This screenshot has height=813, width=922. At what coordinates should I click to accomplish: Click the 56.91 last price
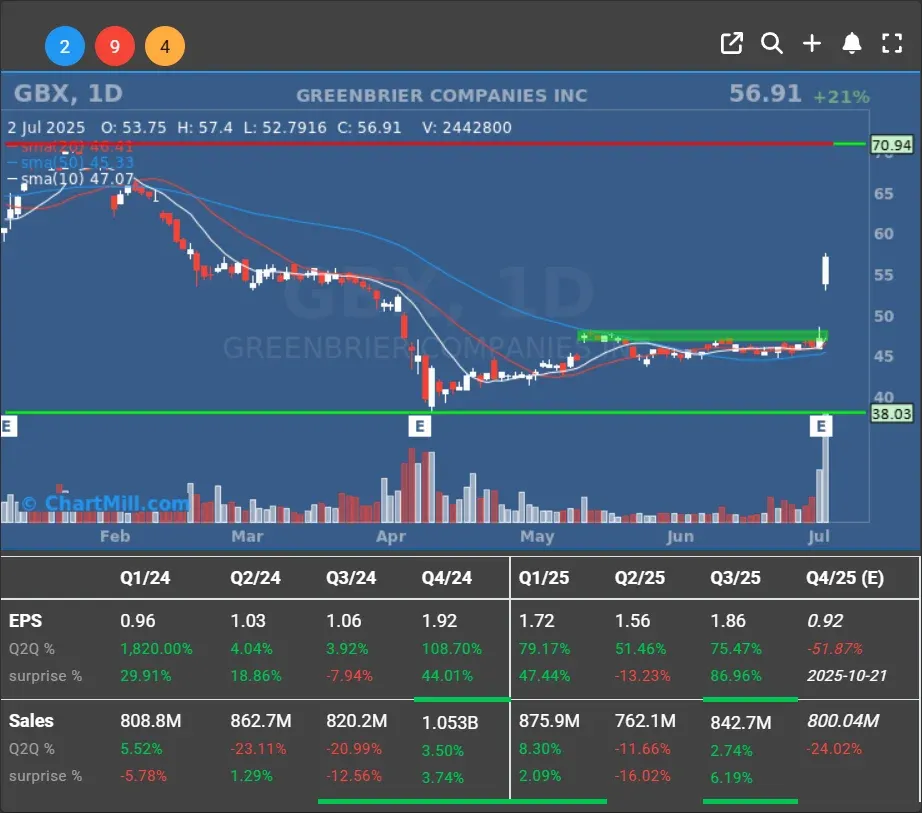point(765,93)
